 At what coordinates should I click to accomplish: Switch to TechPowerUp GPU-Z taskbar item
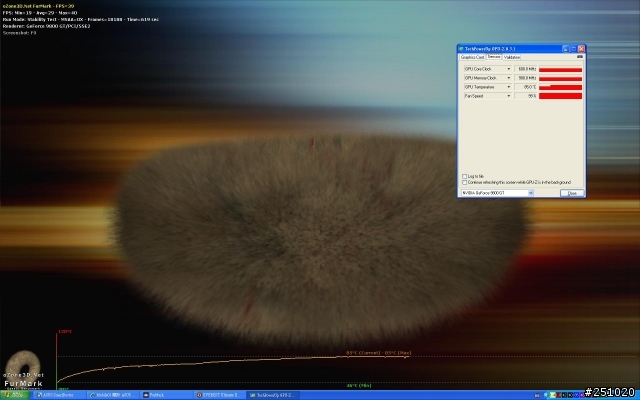click(x=273, y=395)
